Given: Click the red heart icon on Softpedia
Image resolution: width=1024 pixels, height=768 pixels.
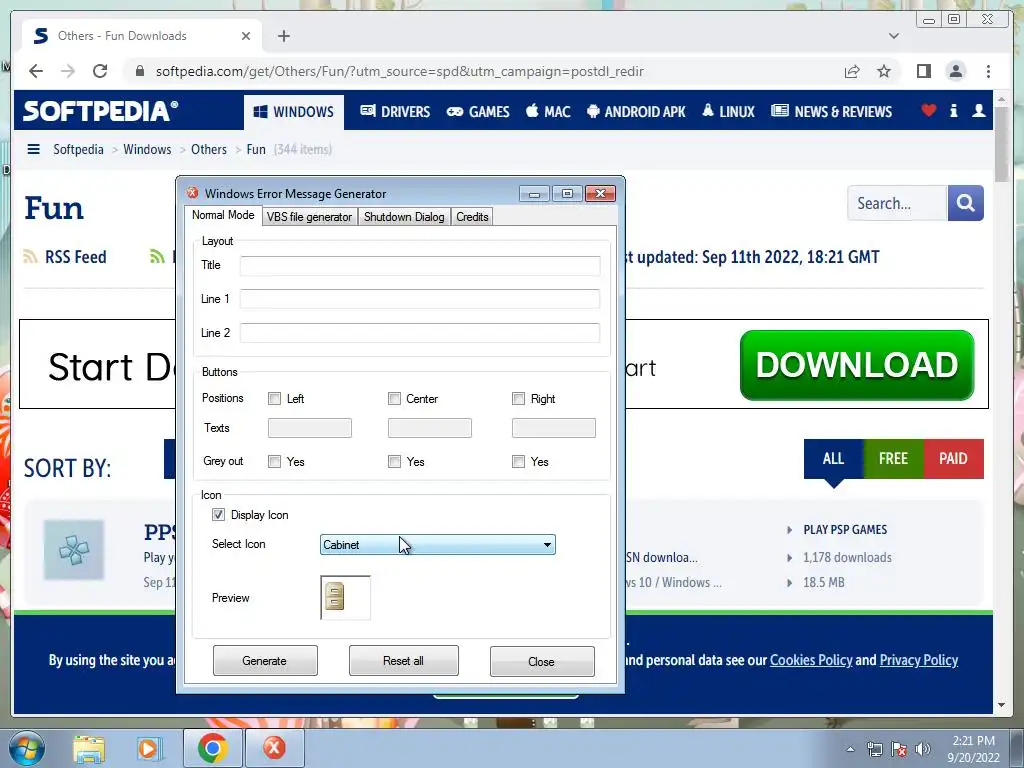Looking at the screenshot, I should [929, 110].
